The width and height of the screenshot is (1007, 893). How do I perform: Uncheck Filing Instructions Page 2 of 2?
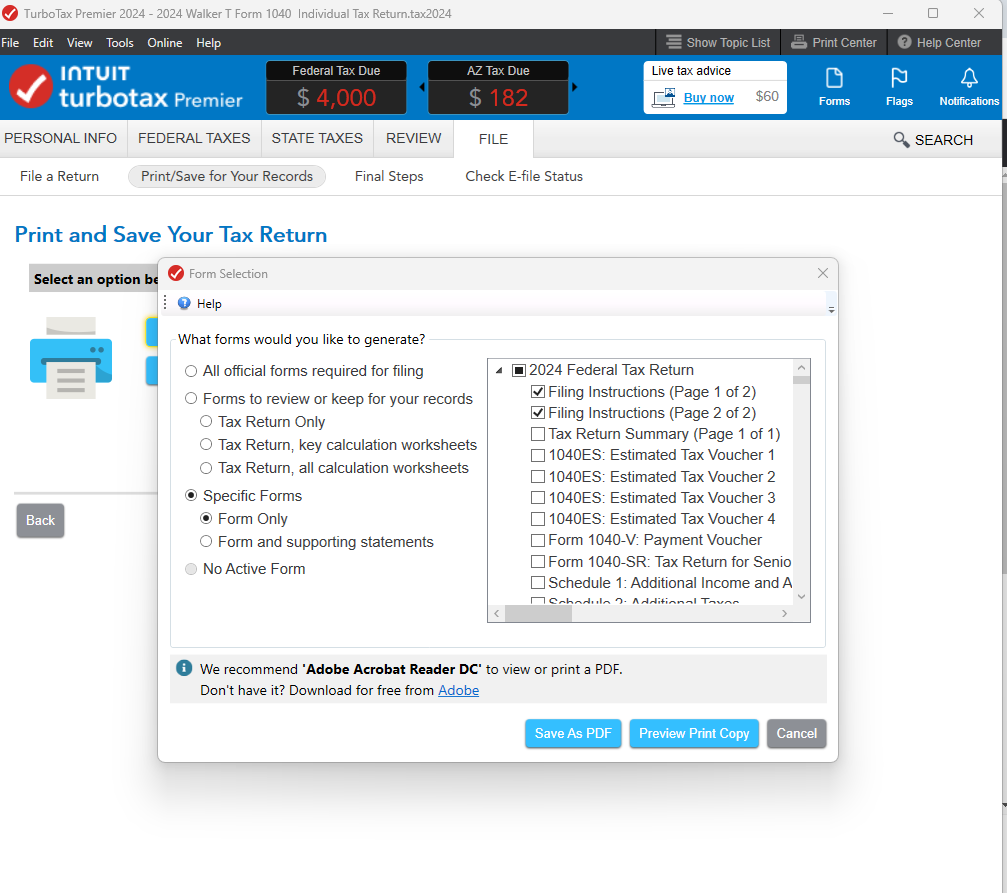coord(538,413)
